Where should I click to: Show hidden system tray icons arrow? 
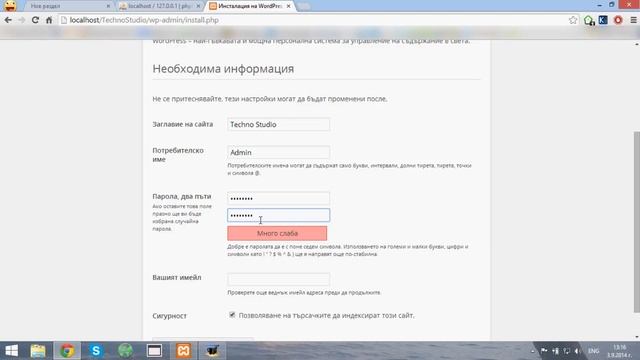[x=533, y=351]
